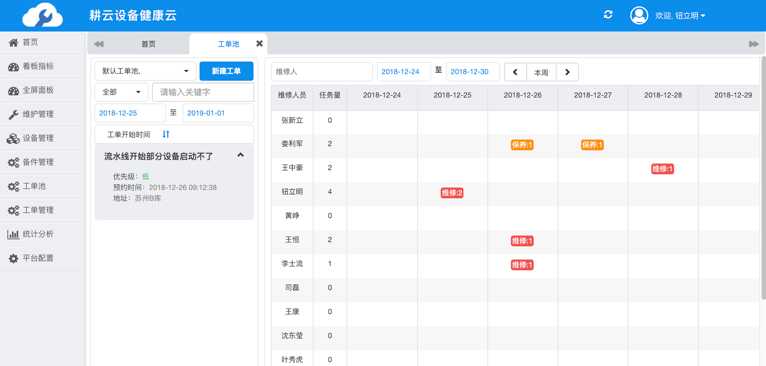Go to previous week arrow
The height and width of the screenshot is (366, 766).
click(515, 72)
